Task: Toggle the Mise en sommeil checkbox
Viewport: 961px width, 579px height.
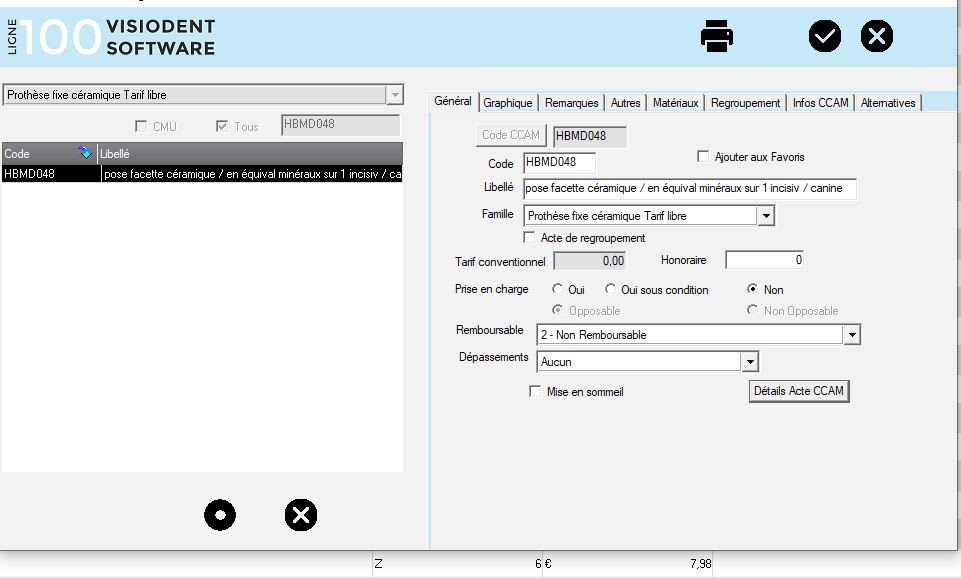Action: click(535, 392)
